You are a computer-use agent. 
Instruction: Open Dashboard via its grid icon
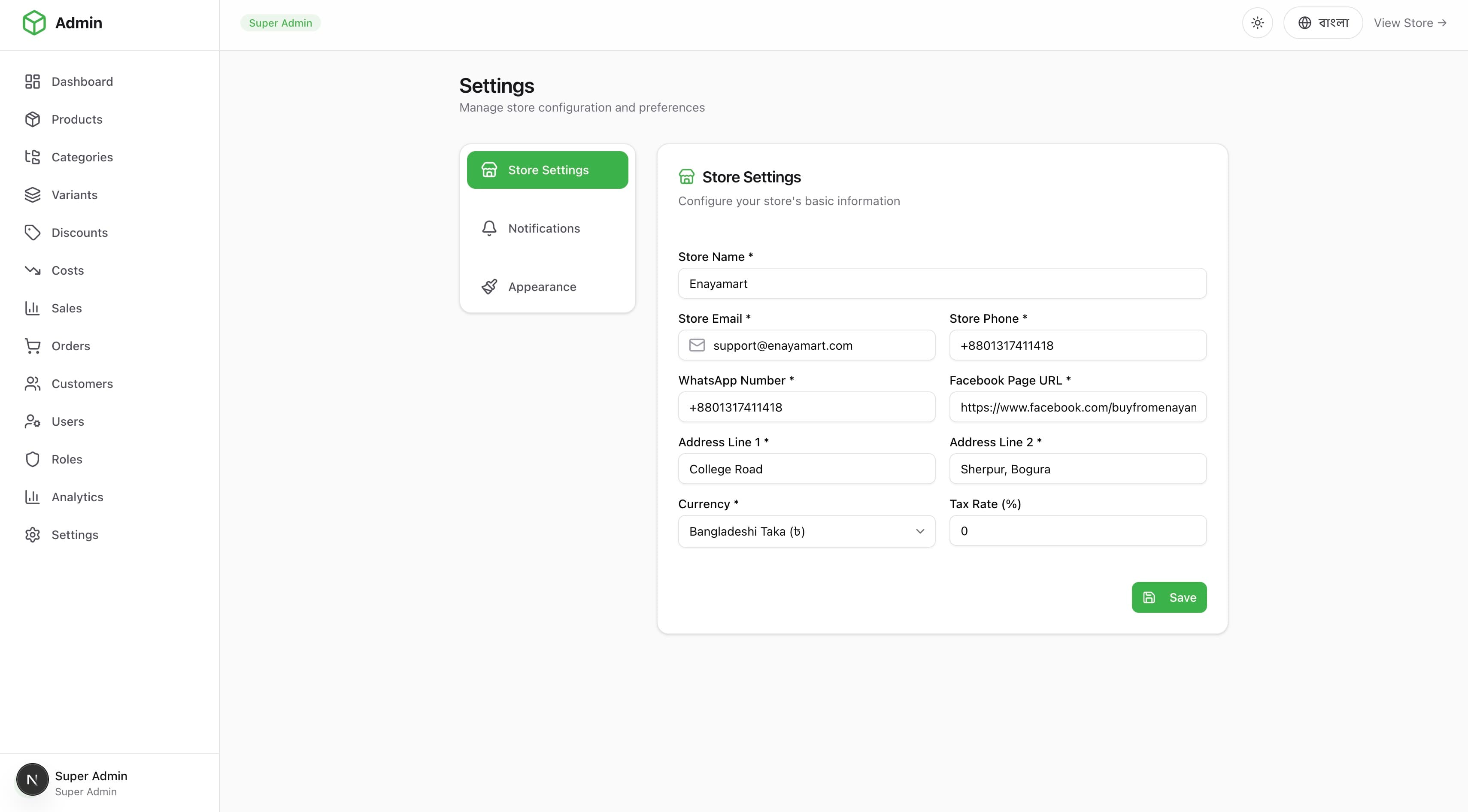33,82
